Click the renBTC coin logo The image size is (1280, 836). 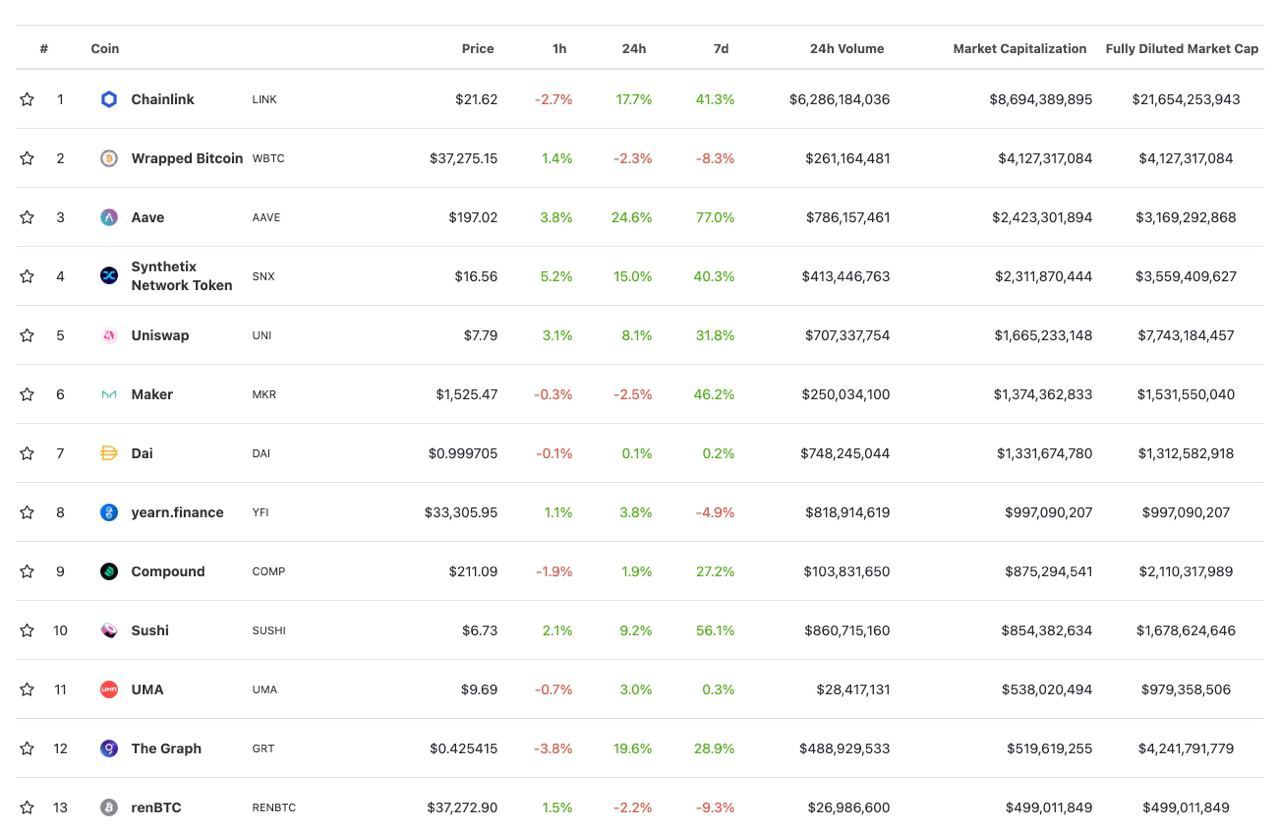click(x=109, y=807)
